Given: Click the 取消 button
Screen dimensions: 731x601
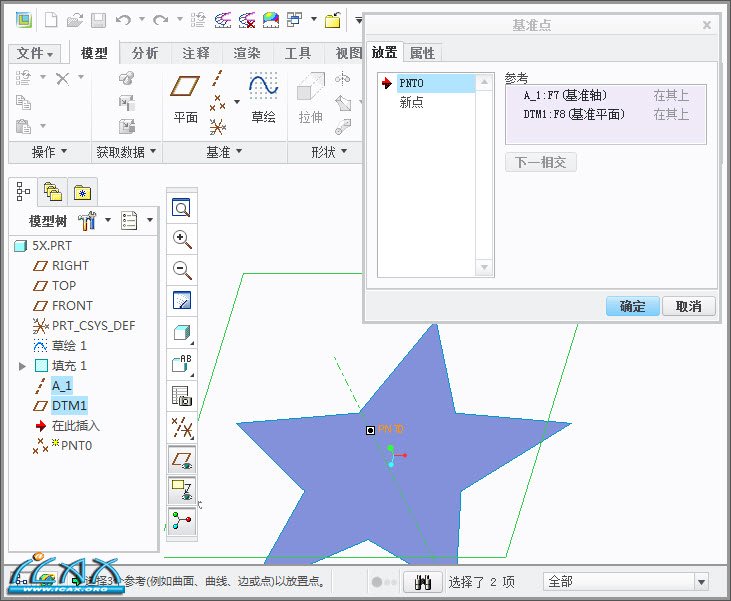Looking at the screenshot, I should pos(689,306).
